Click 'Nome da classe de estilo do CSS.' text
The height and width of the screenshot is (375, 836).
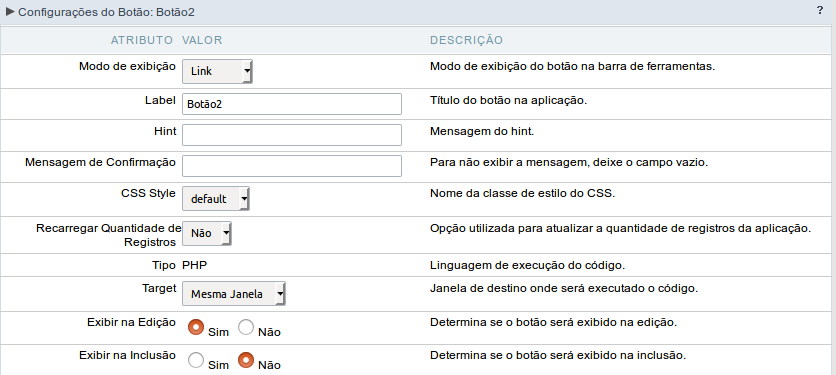522,193
